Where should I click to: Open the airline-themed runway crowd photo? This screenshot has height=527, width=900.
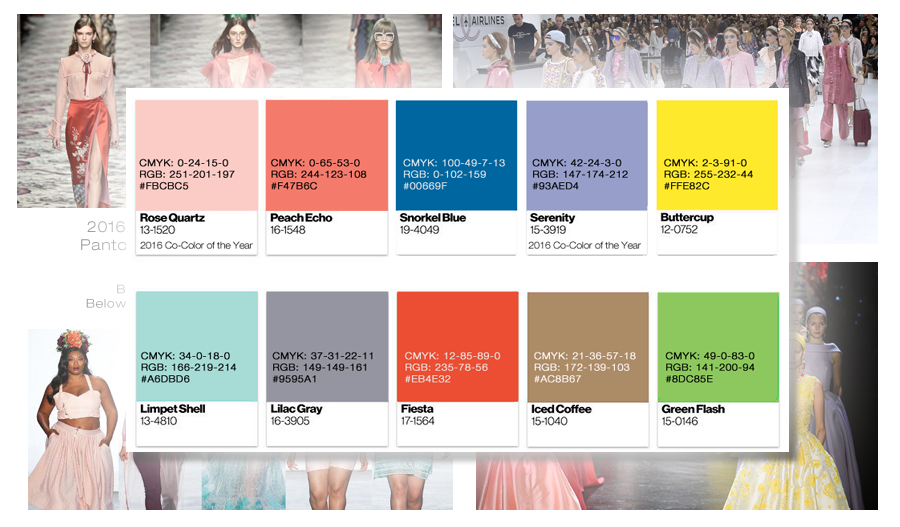[665, 51]
